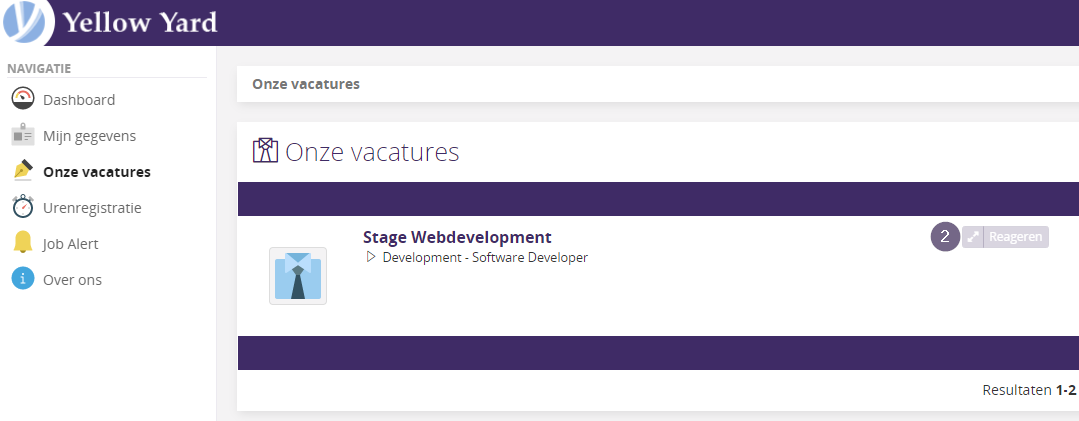The image size is (1079, 421).
Task: Click the Job Alert bell icon
Action: pyautogui.click(x=23, y=244)
